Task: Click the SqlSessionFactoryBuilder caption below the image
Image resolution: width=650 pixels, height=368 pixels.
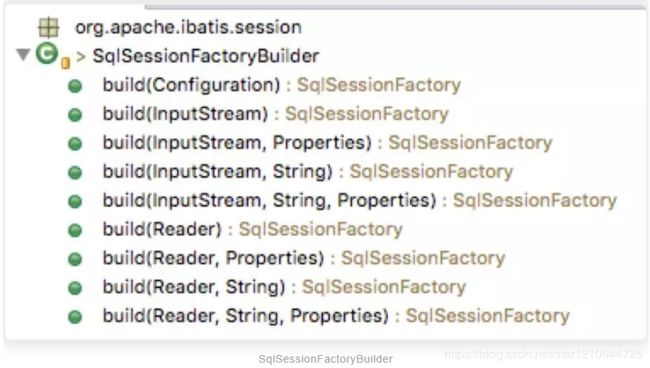Action: pos(325,359)
